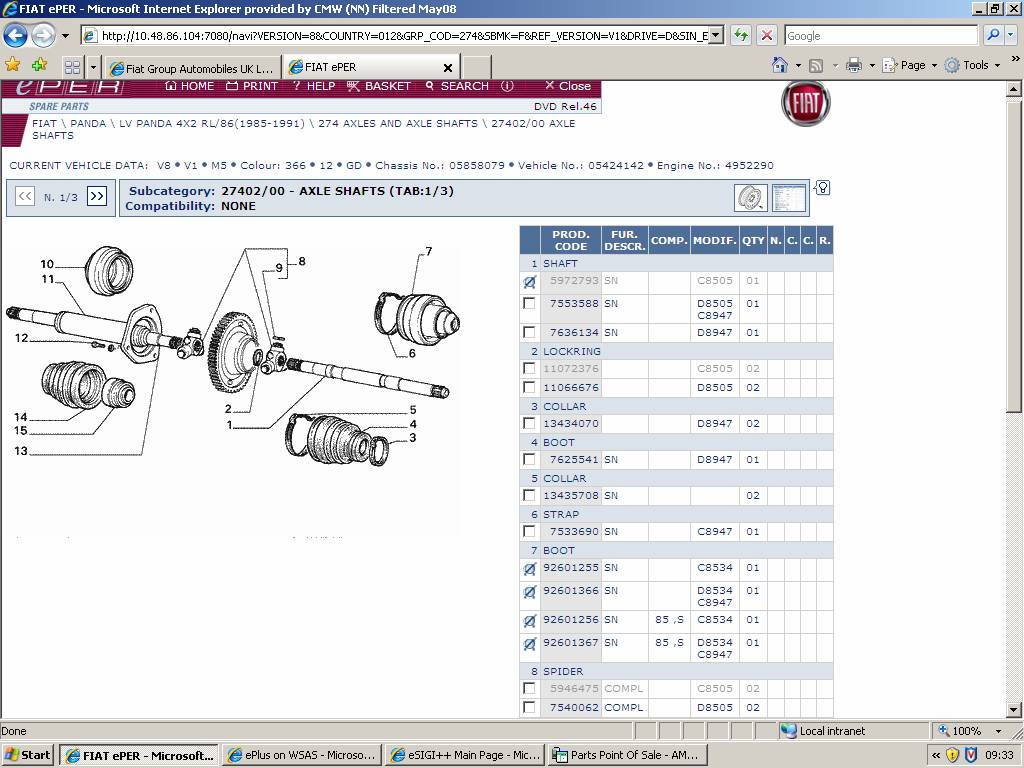Image resolution: width=1024 pixels, height=768 pixels.
Task: Tick the checkbox for spider 7540062
Action: click(x=529, y=707)
